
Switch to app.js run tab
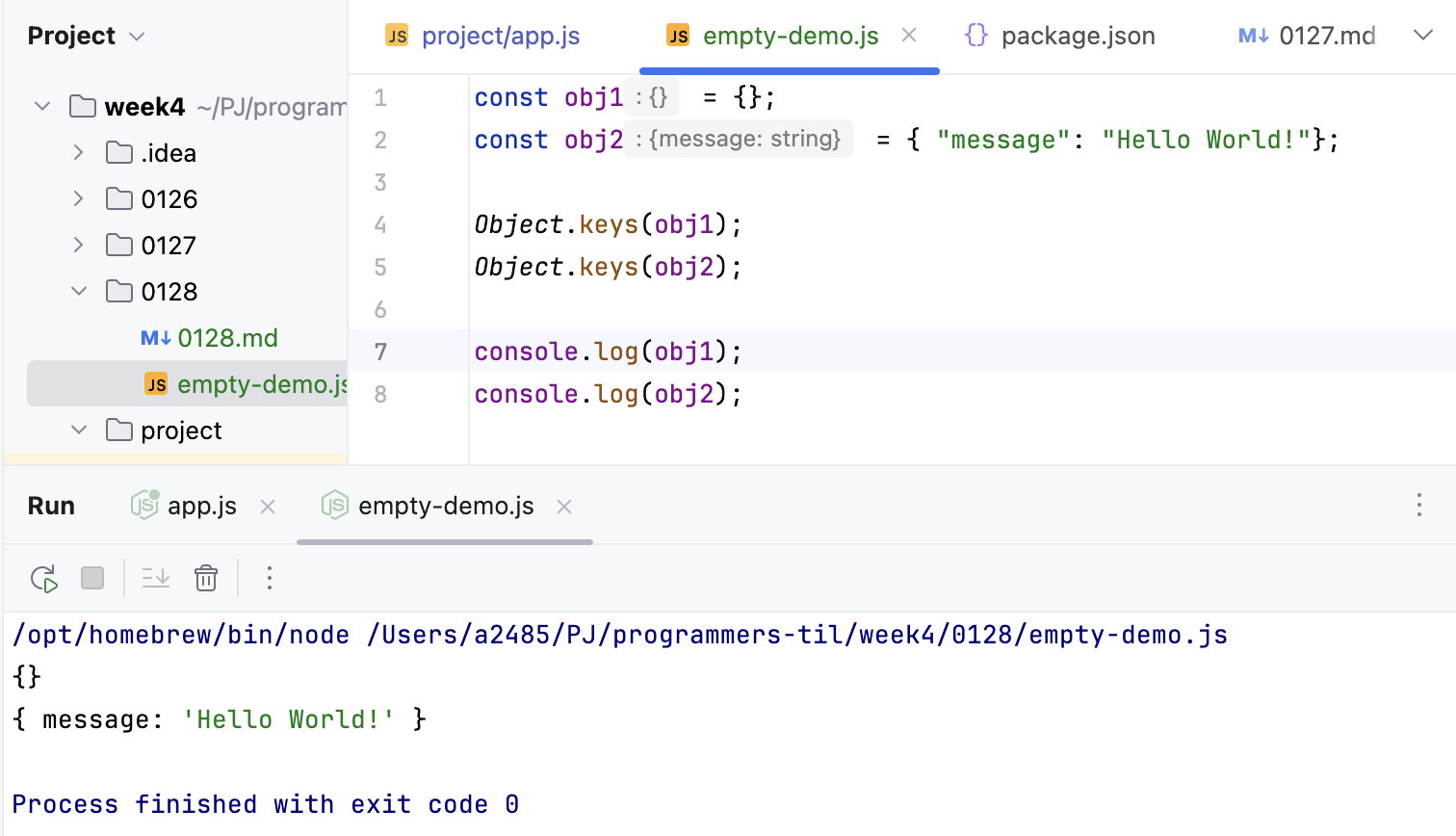coord(201,506)
